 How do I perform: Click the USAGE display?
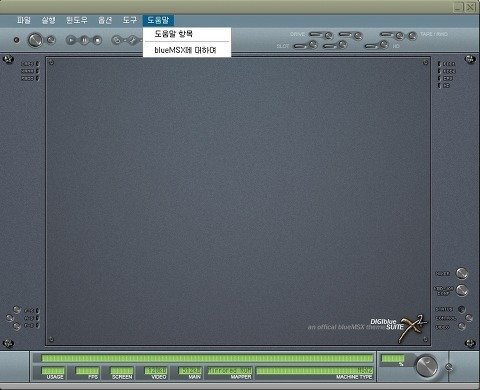53,371
